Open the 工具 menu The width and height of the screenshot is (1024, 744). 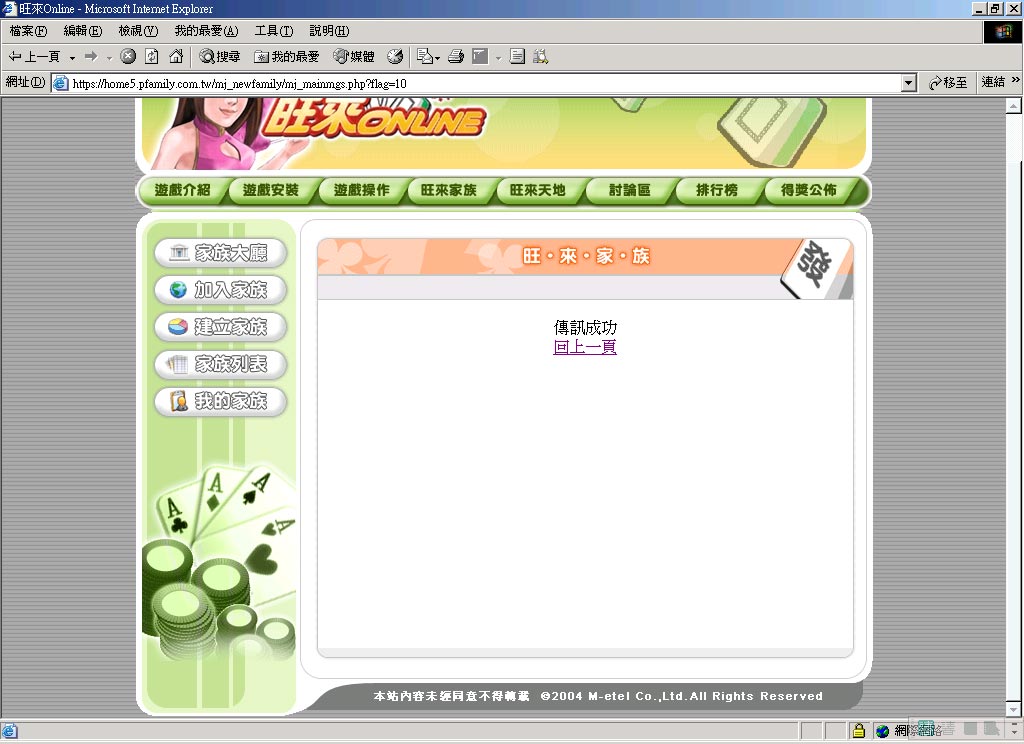pyautogui.click(x=273, y=31)
